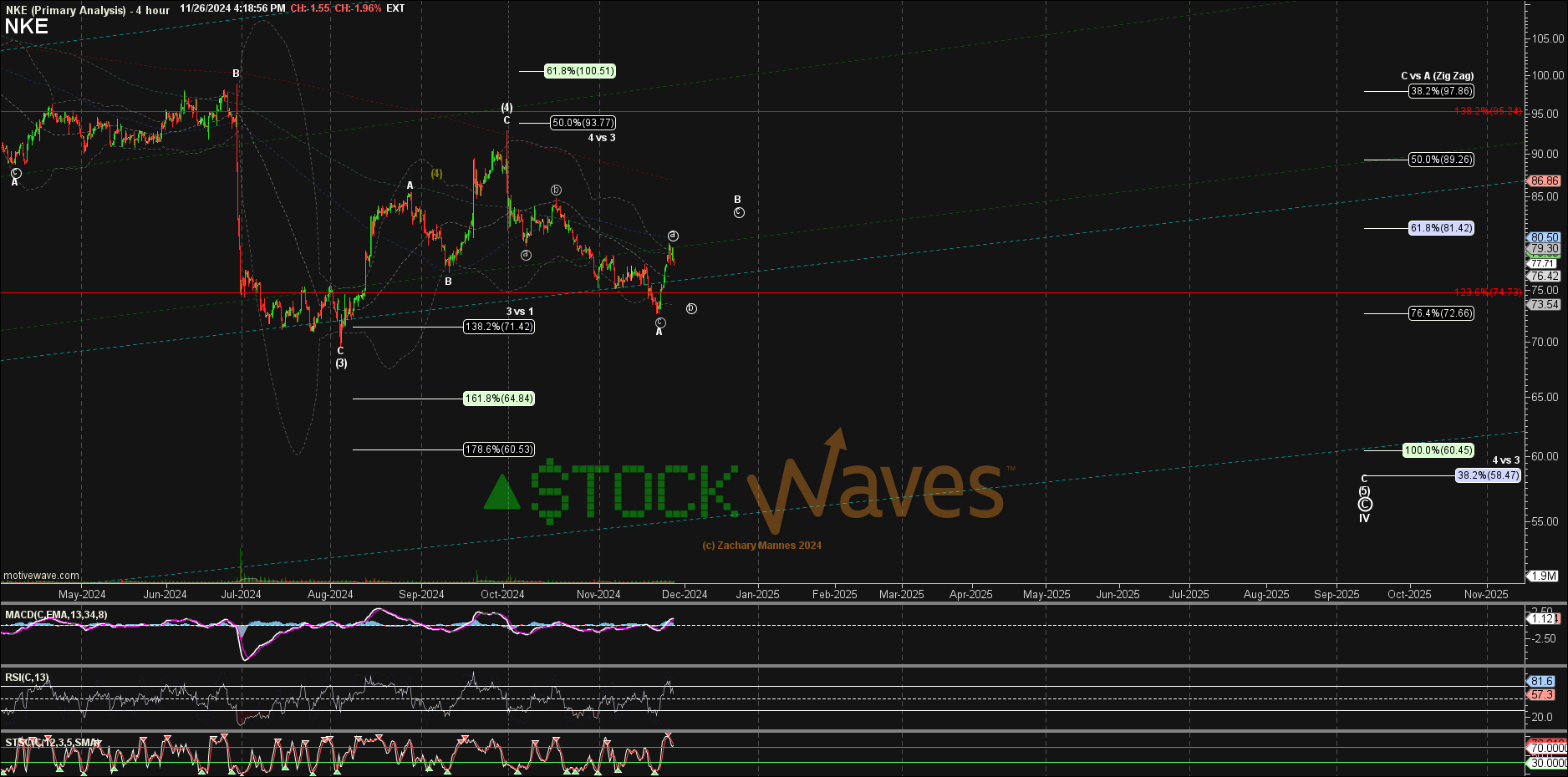Select the 38.2%(97.86) zig zag label

1441,91
